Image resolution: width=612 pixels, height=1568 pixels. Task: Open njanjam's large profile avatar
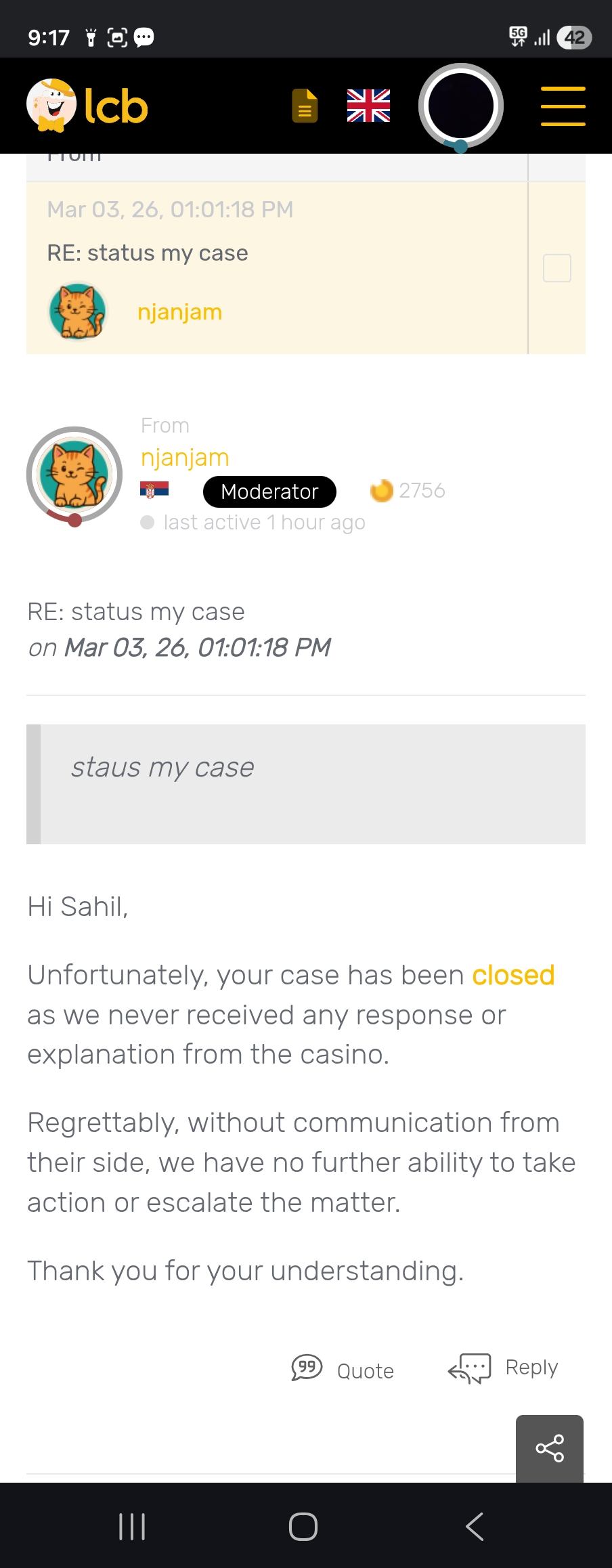pyautogui.click(x=74, y=474)
